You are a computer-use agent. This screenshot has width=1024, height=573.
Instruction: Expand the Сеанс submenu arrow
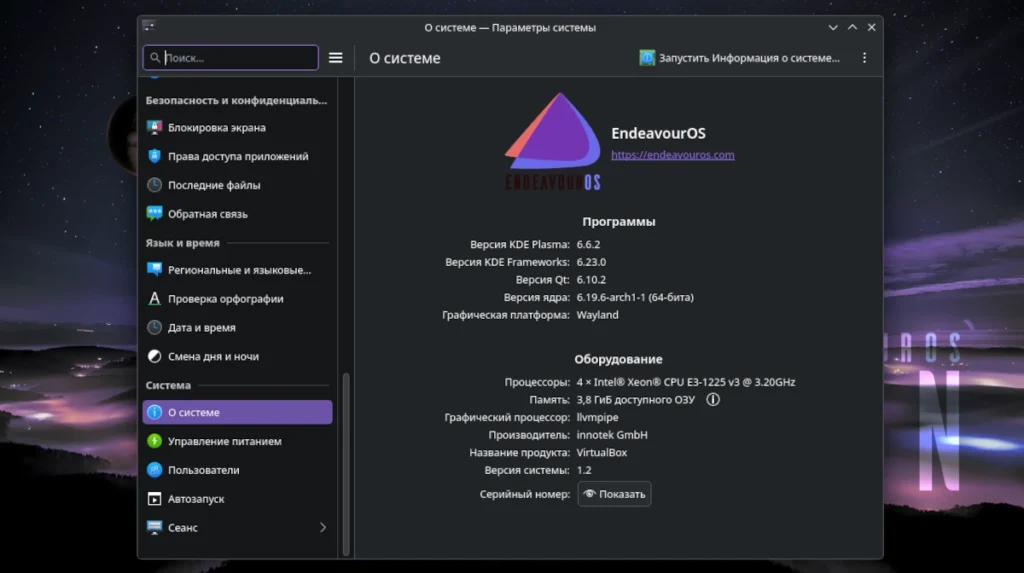click(x=323, y=527)
